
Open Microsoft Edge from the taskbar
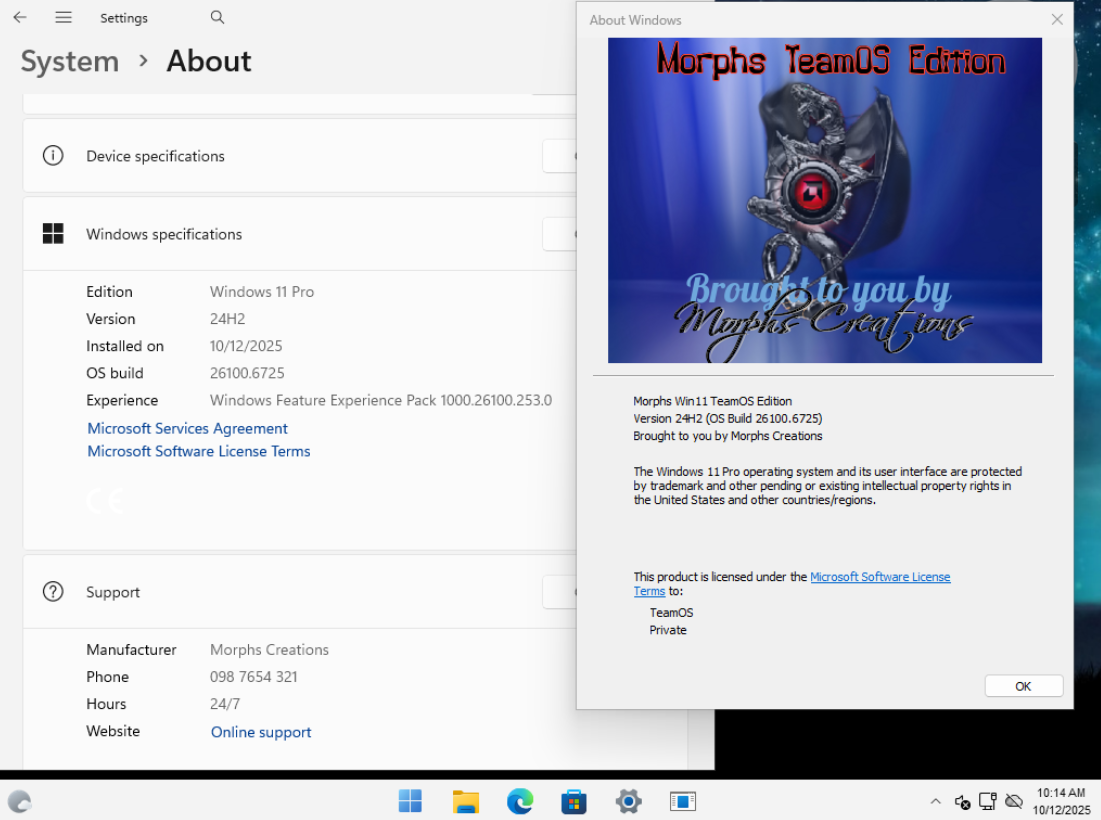coord(520,801)
